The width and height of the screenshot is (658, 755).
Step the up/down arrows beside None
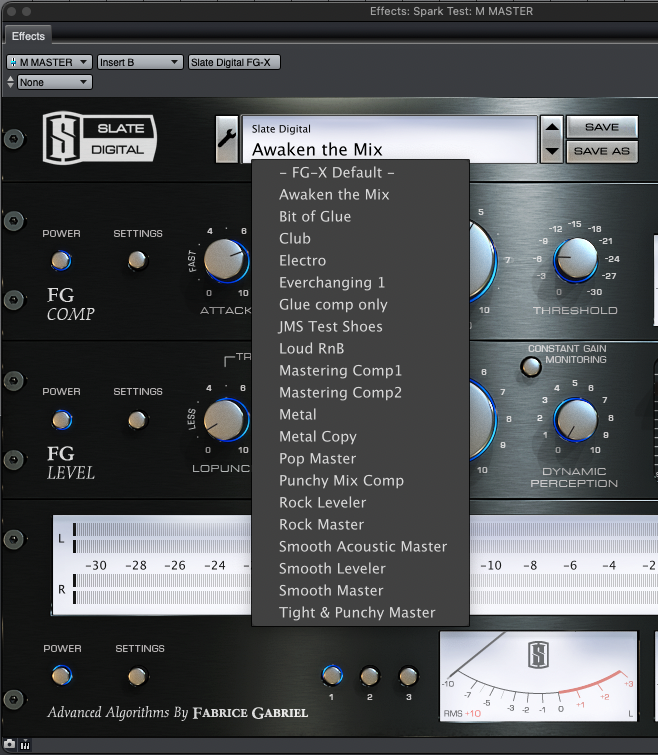pos(11,82)
